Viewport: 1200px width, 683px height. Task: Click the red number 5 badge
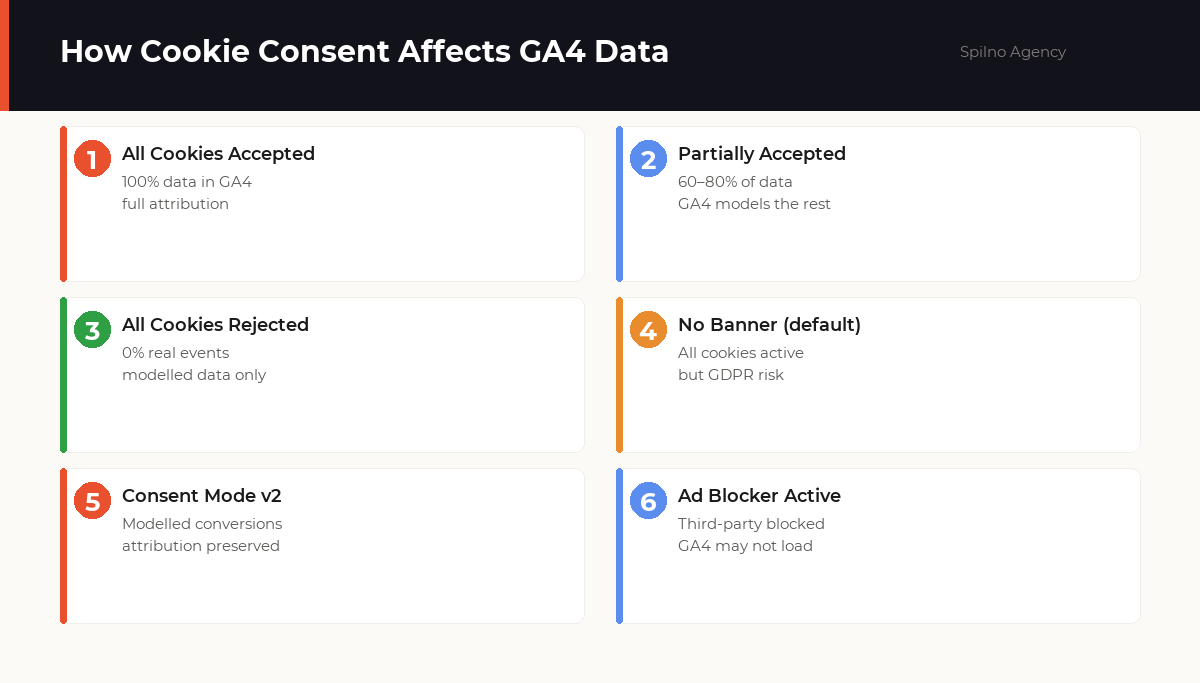tap(92, 501)
